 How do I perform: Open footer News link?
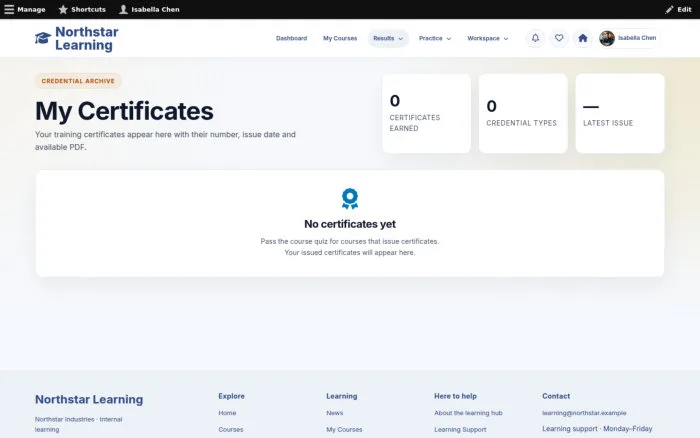point(335,413)
